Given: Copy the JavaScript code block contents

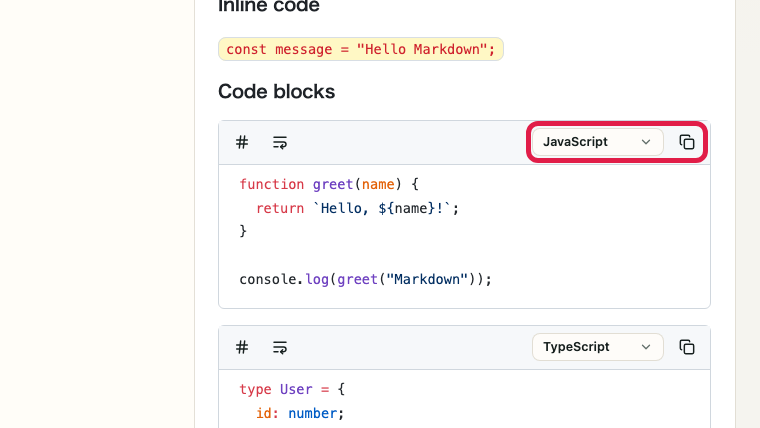Looking at the screenshot, I should coord(687,142).
